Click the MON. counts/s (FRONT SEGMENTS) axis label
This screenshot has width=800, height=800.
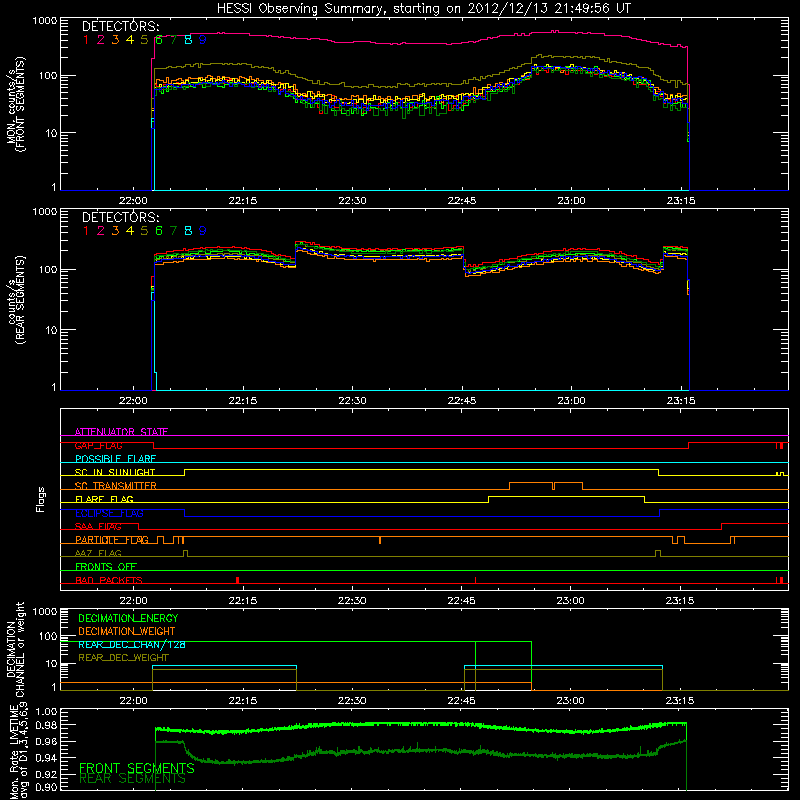click(x=15, y=104)
